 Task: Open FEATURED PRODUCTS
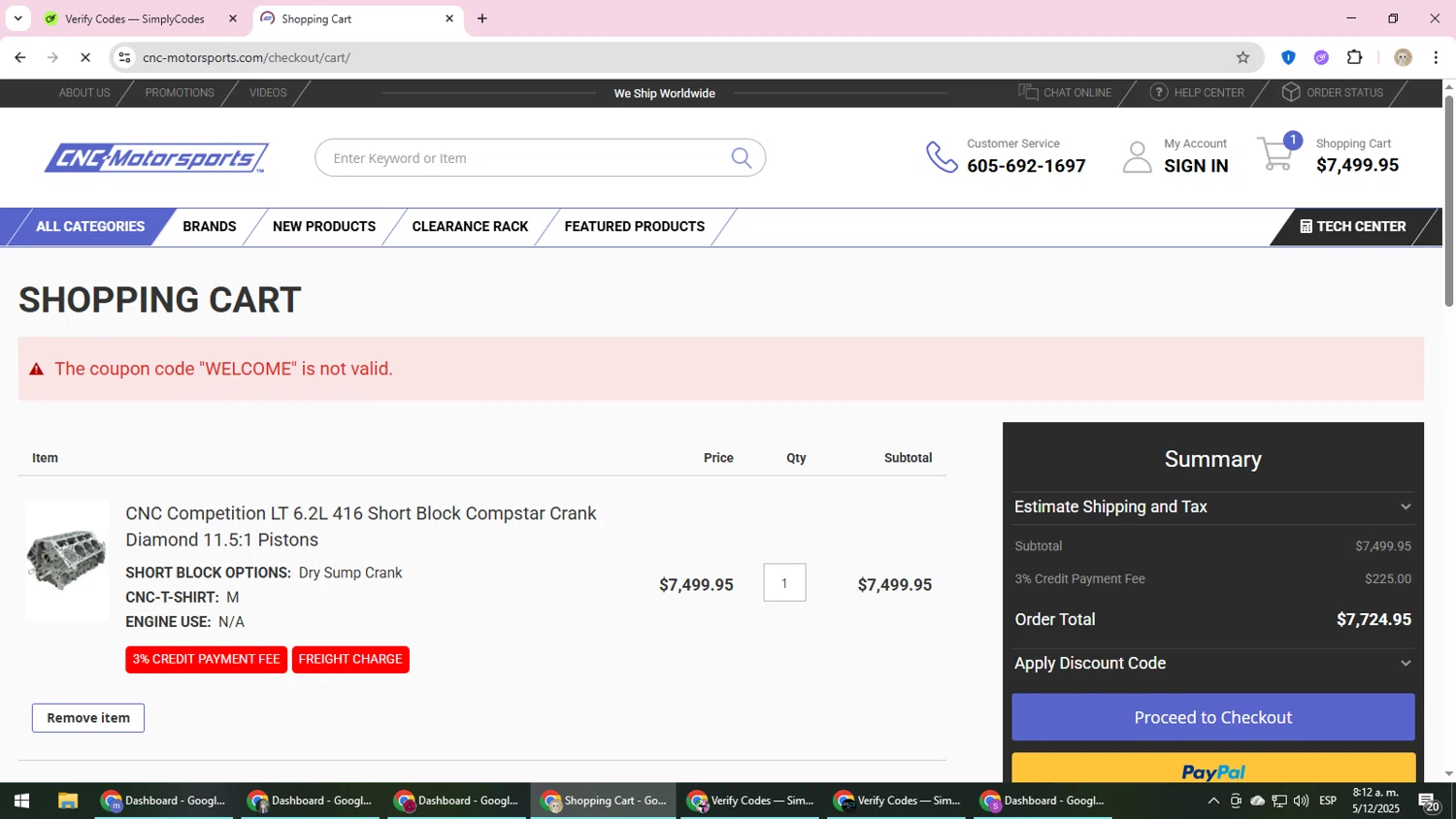point(635,226)
